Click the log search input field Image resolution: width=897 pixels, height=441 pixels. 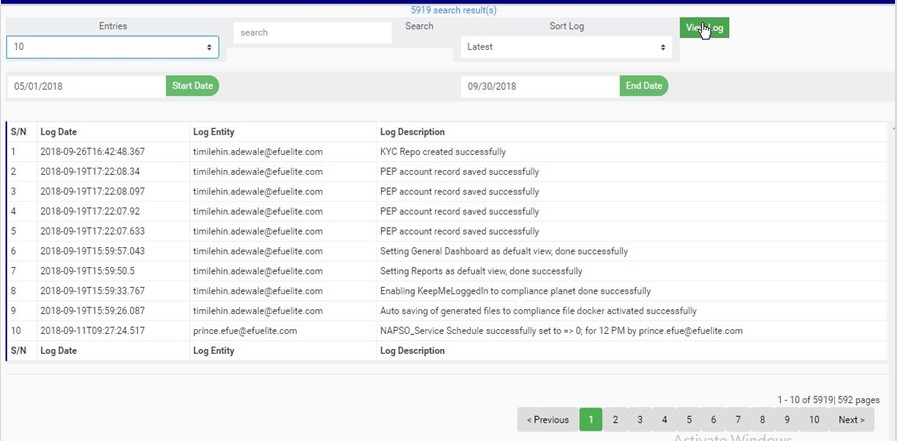point(312,33)
